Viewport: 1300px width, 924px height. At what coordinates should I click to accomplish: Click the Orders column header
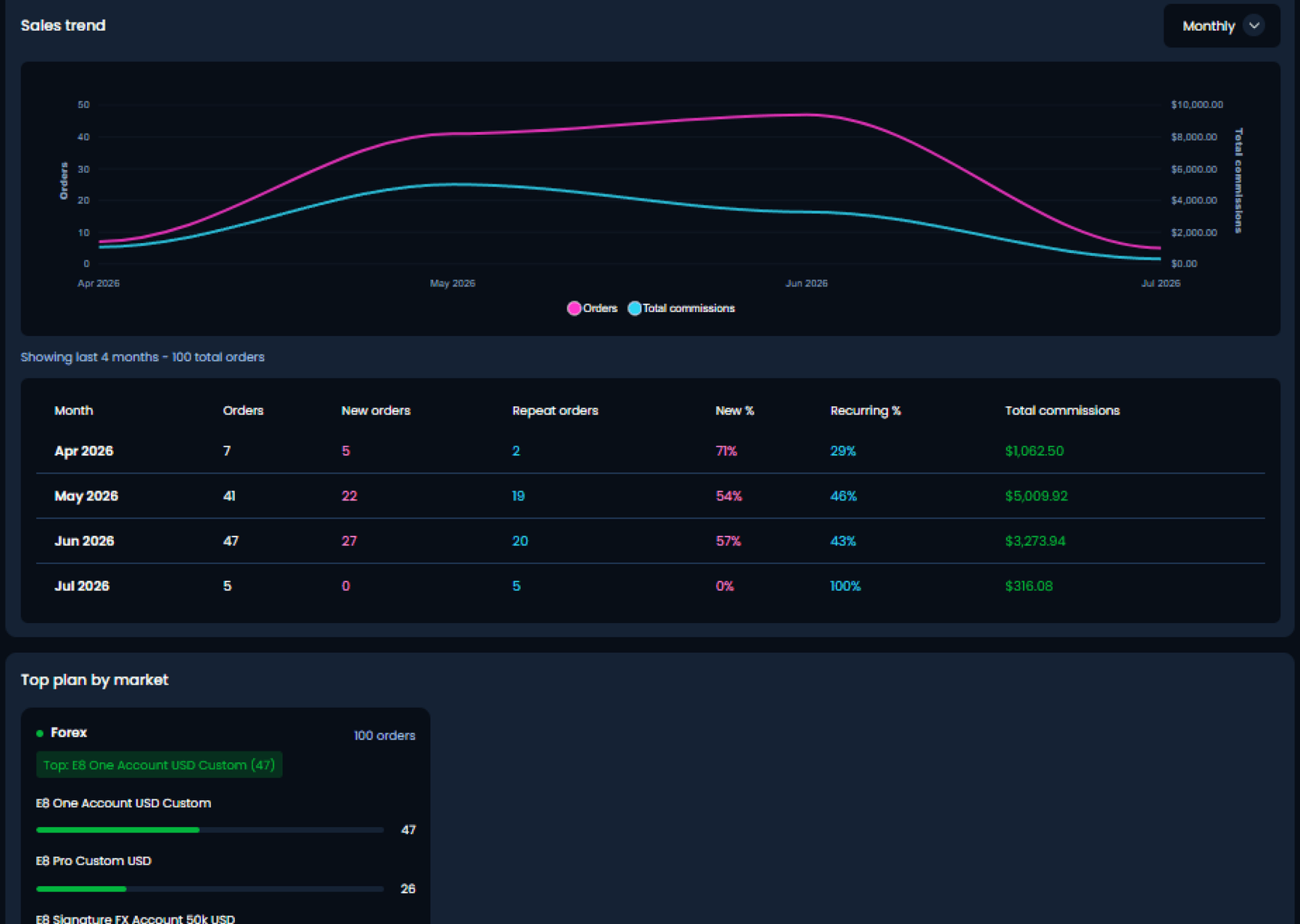click(243, 411)
